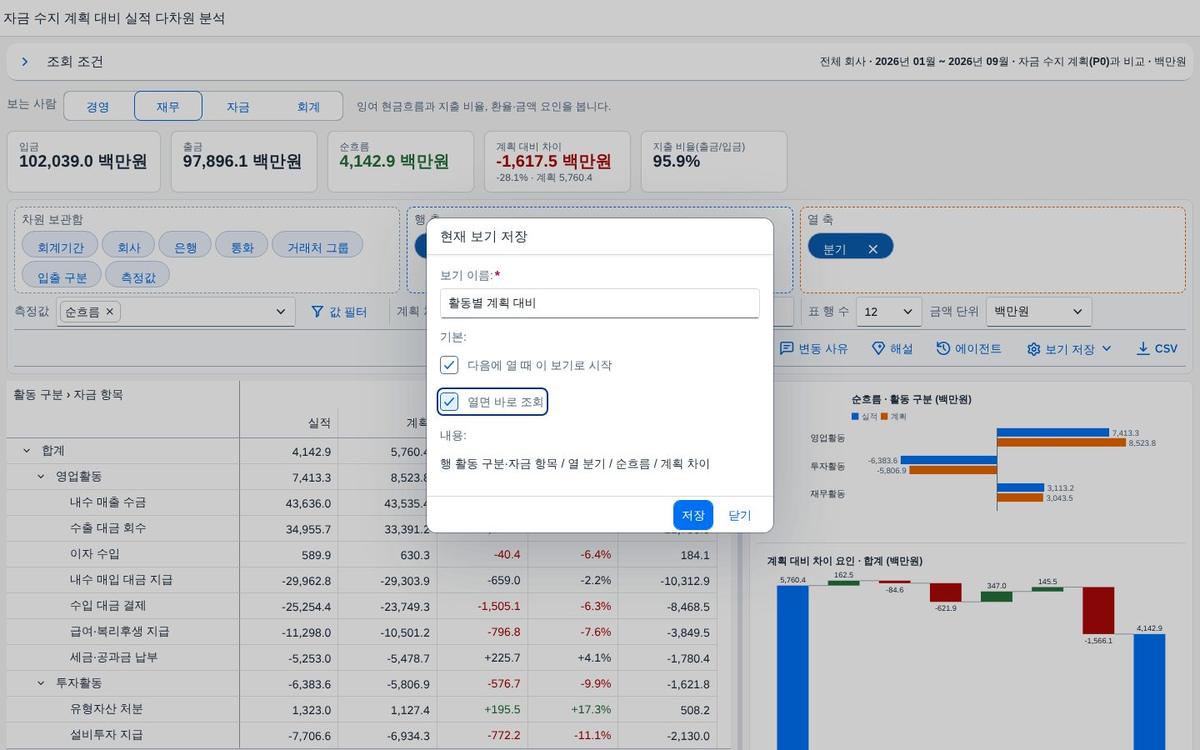Open the 에이전트 tool
Image resolution: width=1200 pixels, height=750 pixels.
click(x=969, y=349)
